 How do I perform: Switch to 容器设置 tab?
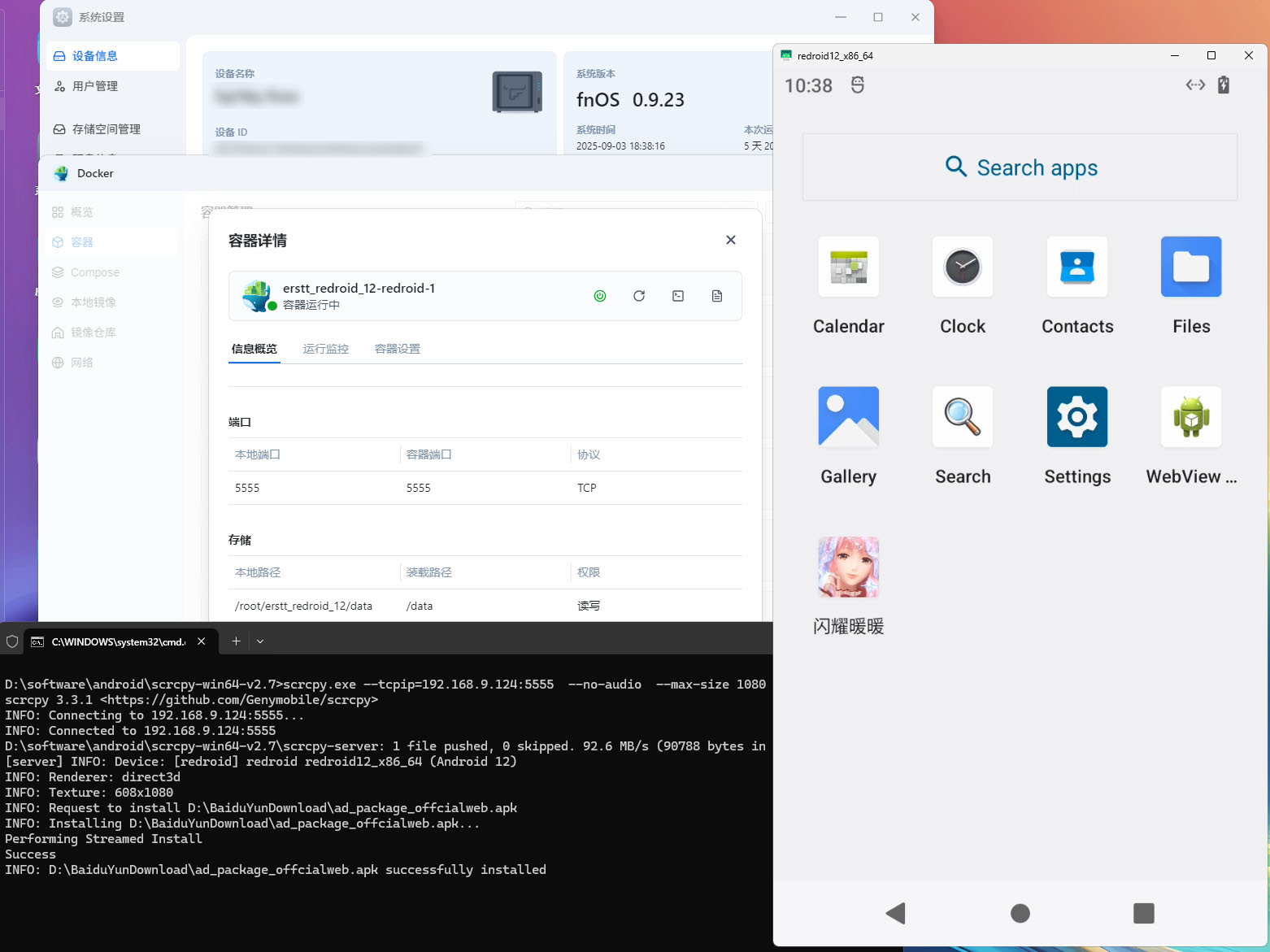click(x=398, y=349)
